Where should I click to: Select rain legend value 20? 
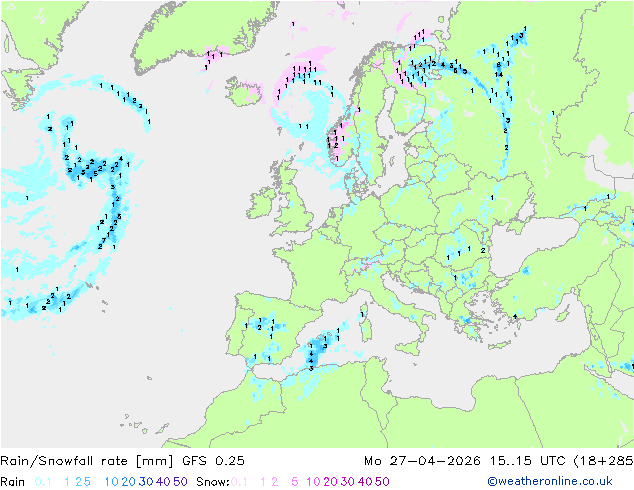coord(129,482)
